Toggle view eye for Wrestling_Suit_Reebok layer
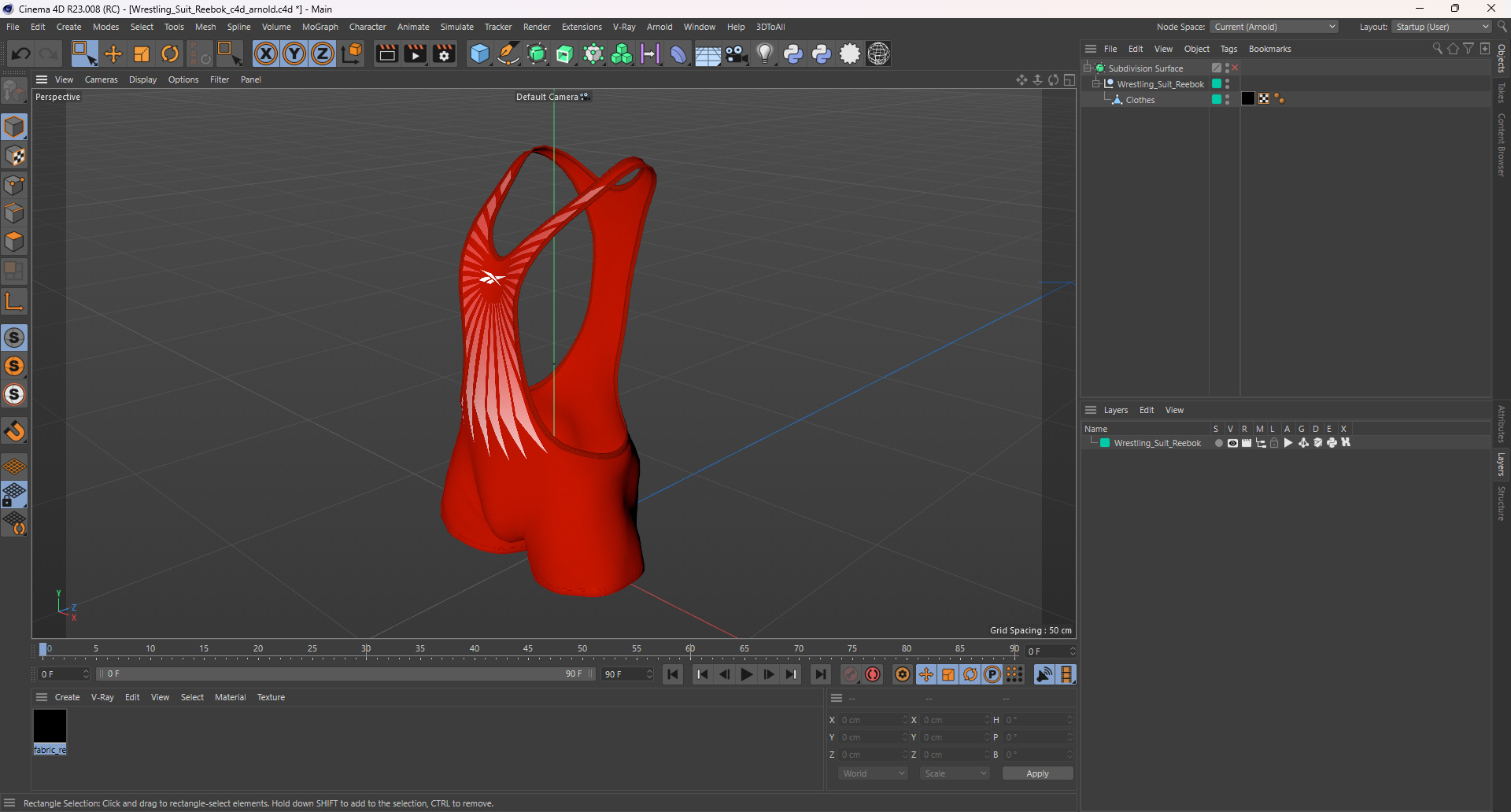 point(1232,443)
